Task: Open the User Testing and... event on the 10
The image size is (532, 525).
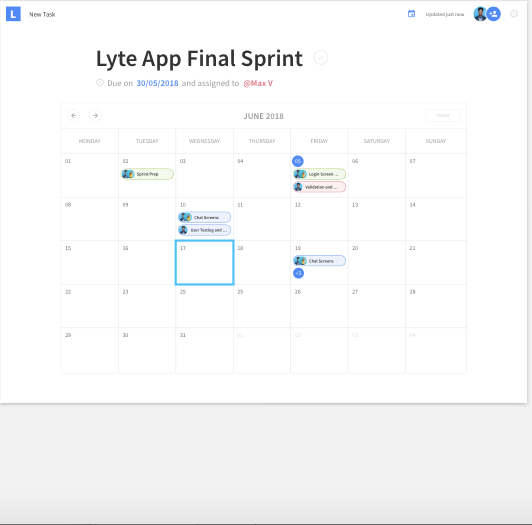Action: pos(205,230)
